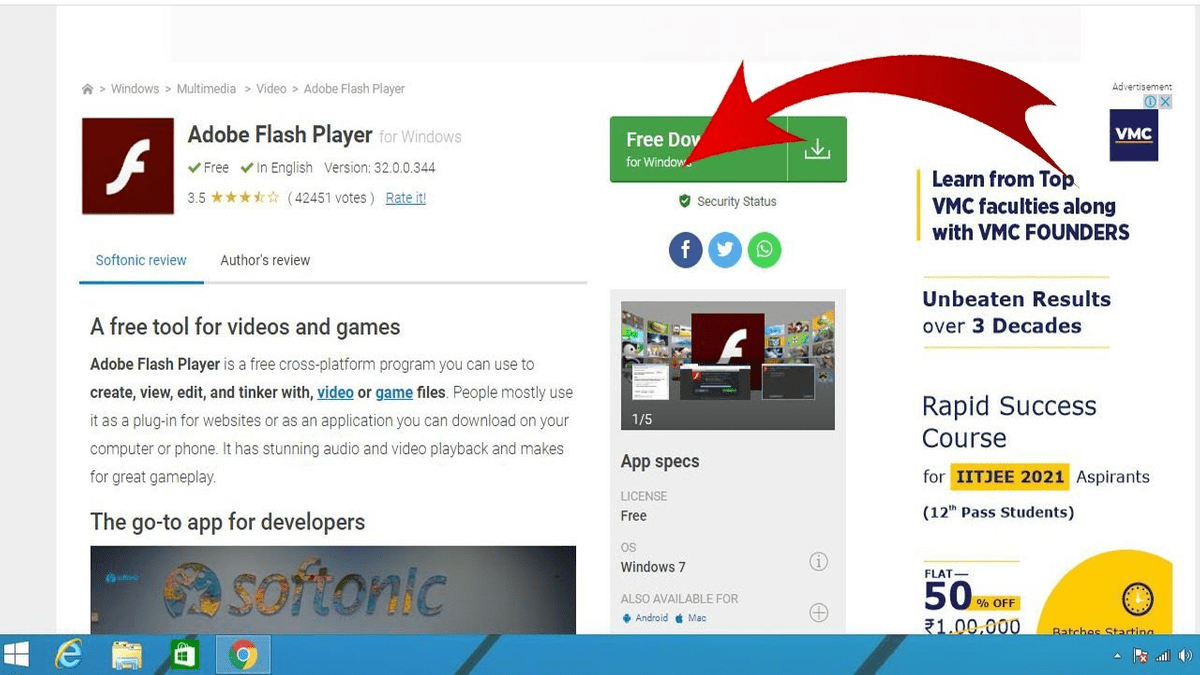Select the Android platform link
The height and width of the screenshot is (675, 1200).
tap(645, 618)
